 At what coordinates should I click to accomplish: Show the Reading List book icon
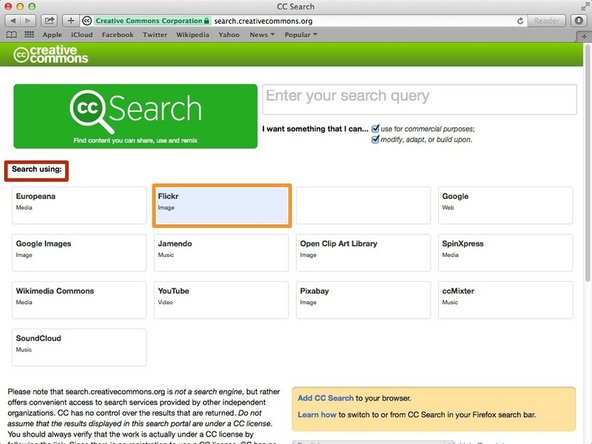[12, 35]
